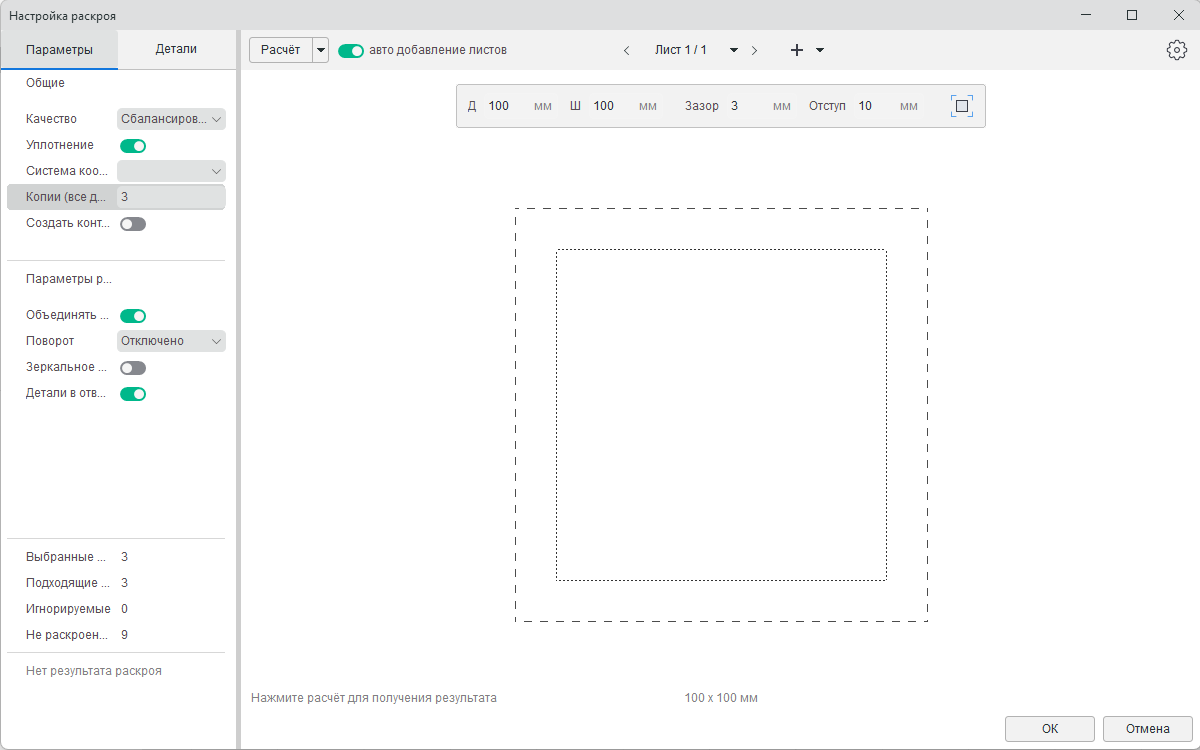The width and height of the screenshot is (1200, 750).
Task: Minimize the Настройка раскроя window
Action: [x=1087, y=15]
